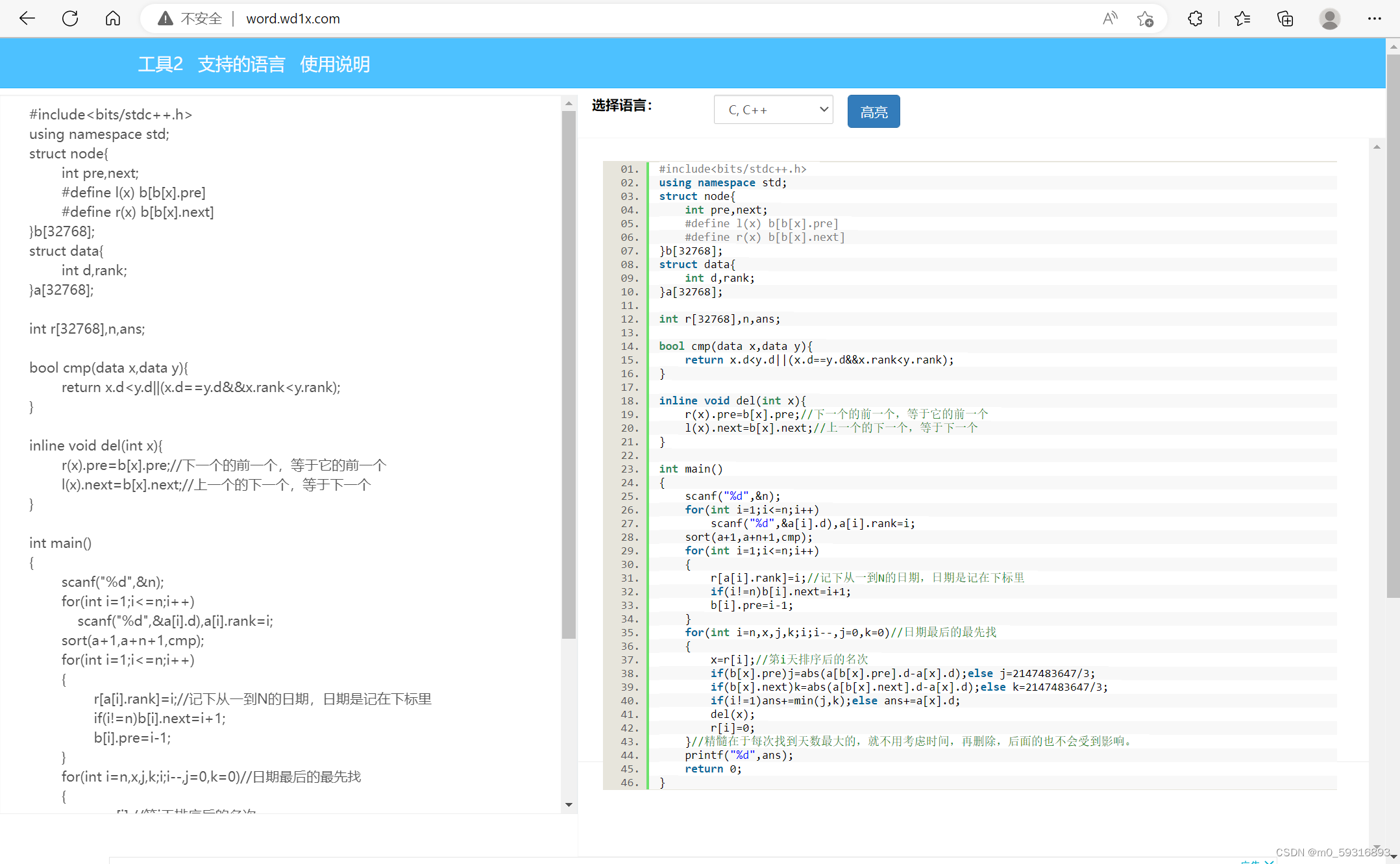The width and height of the screenshot is (1400, 864).
Task: Click inside the source code text area
Action: [x=279, y=422]
